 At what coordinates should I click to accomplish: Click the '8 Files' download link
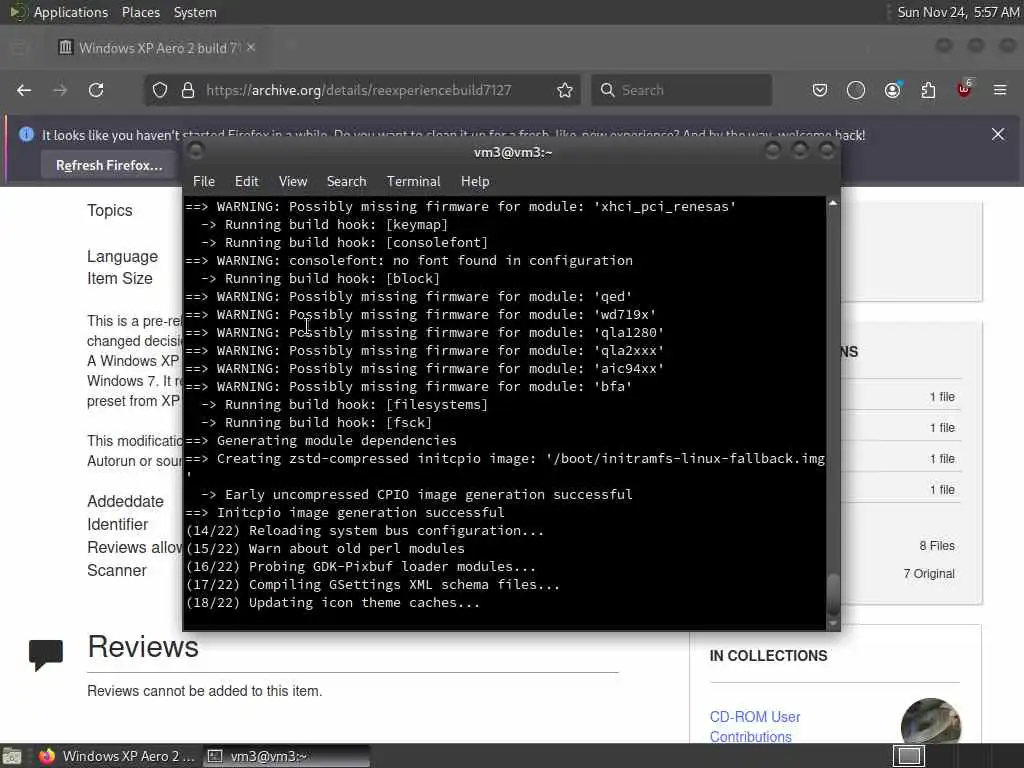(x=937, y=545)
